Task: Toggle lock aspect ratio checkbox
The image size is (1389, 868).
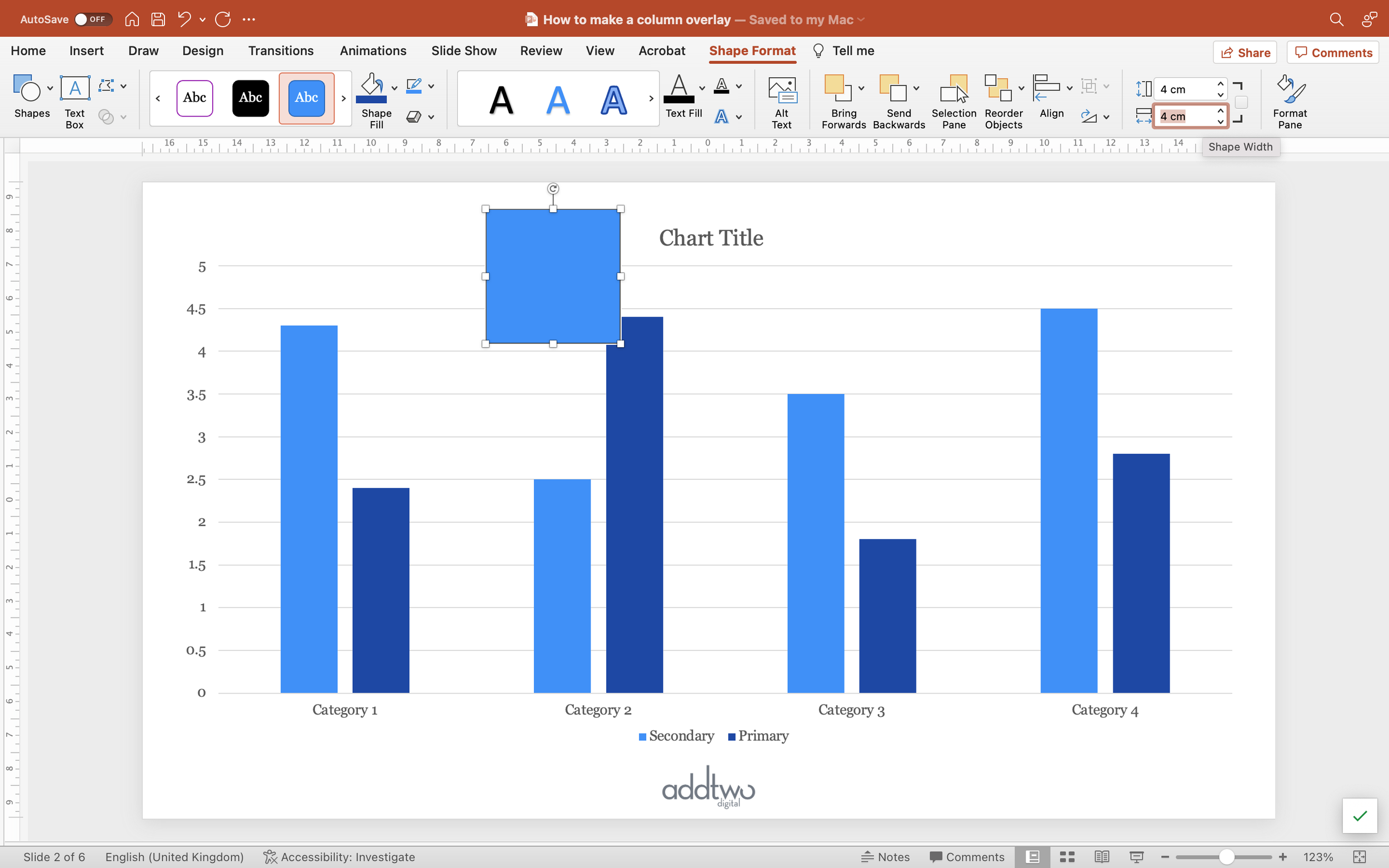Action: pos(1241,103)
